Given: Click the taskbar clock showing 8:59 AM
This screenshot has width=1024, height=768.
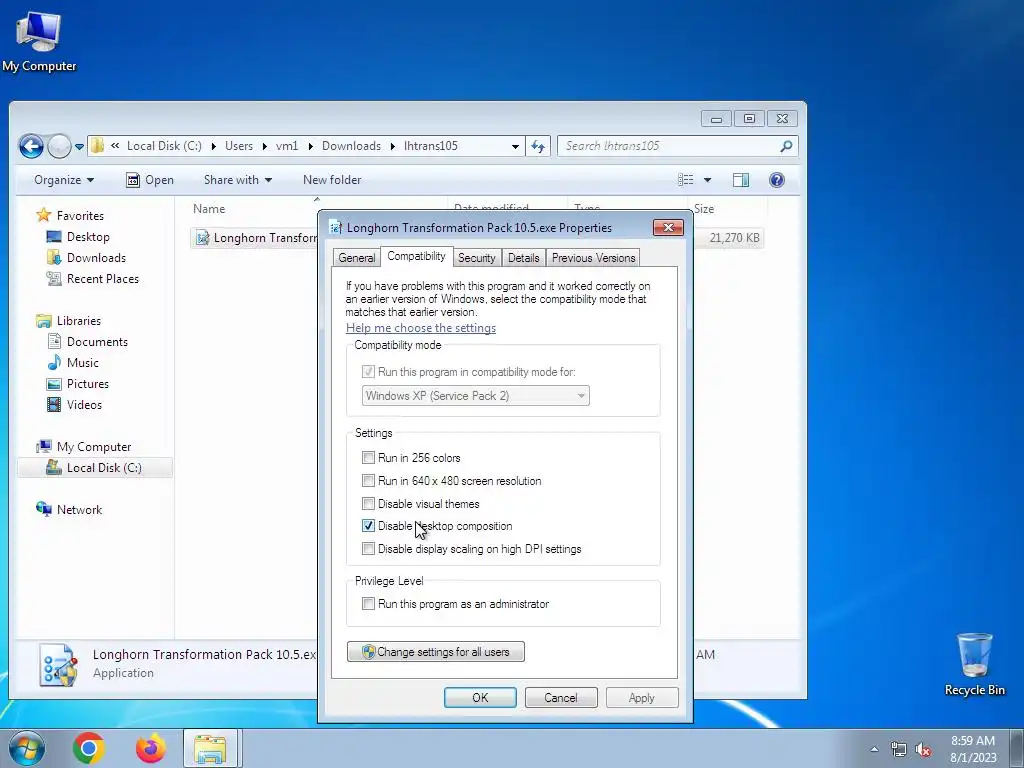Looking at the screenshot, I should 973,749.
